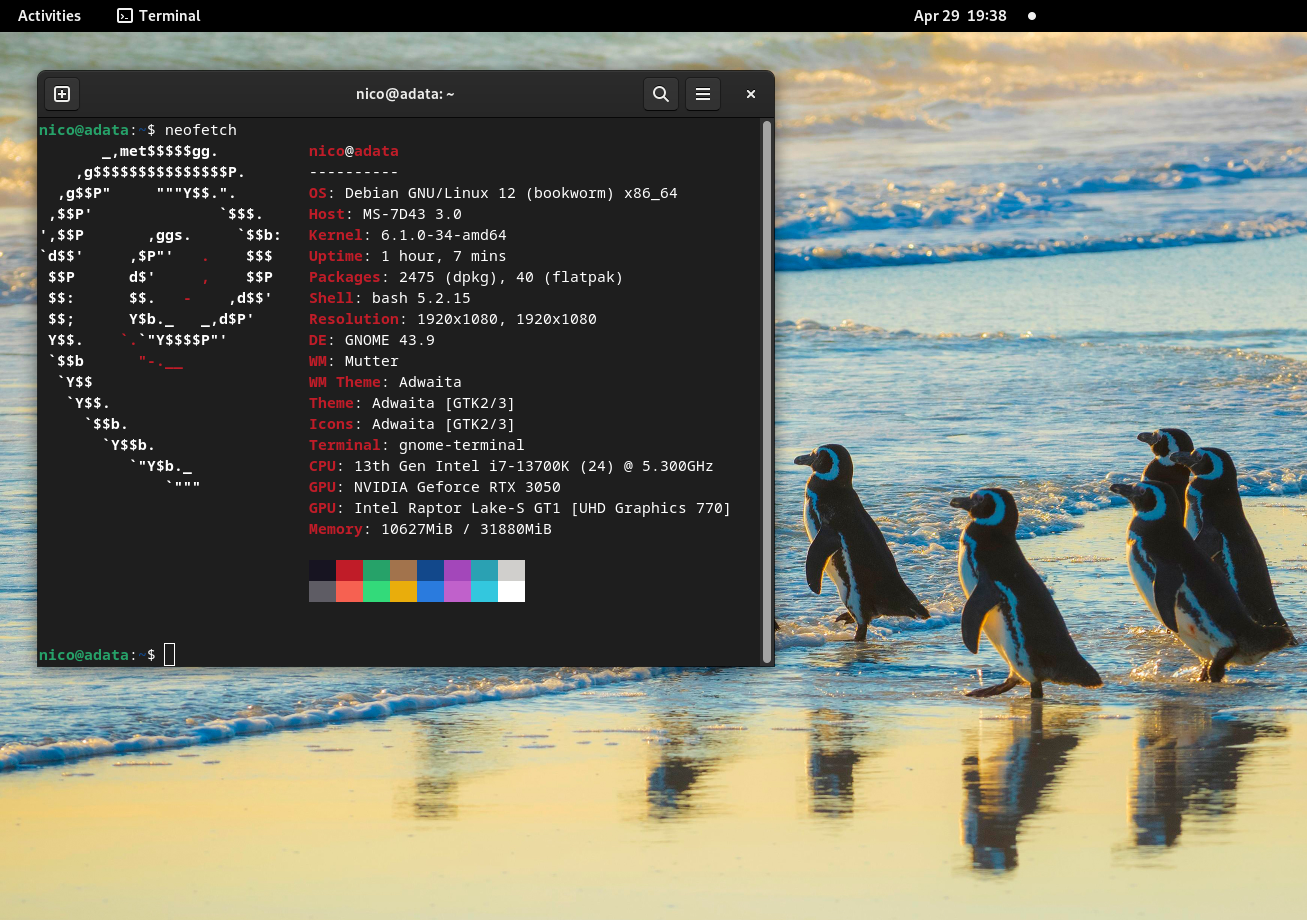Click the Terminal icon in the top bar
The height and width of the screenshot is (920, 1307).
pos(125,16)
